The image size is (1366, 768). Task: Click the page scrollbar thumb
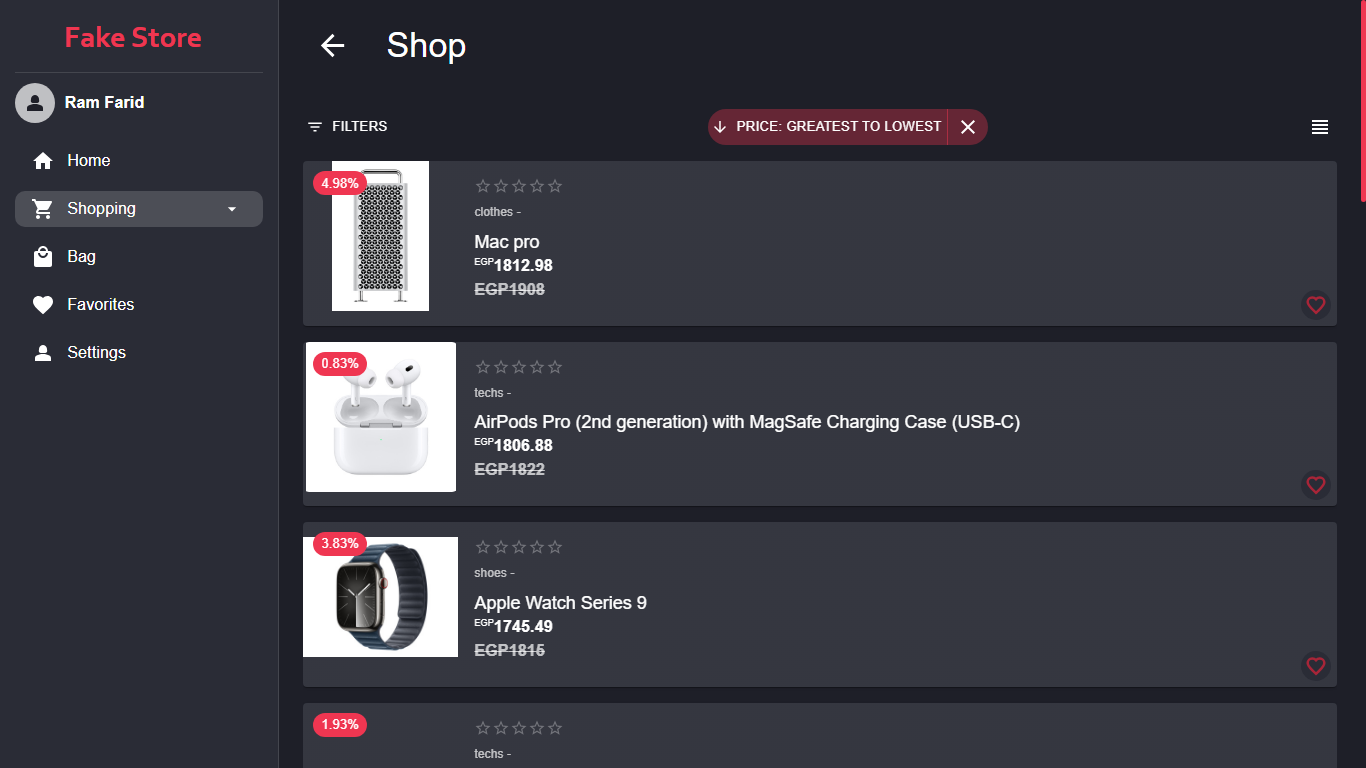[1362, 100]
